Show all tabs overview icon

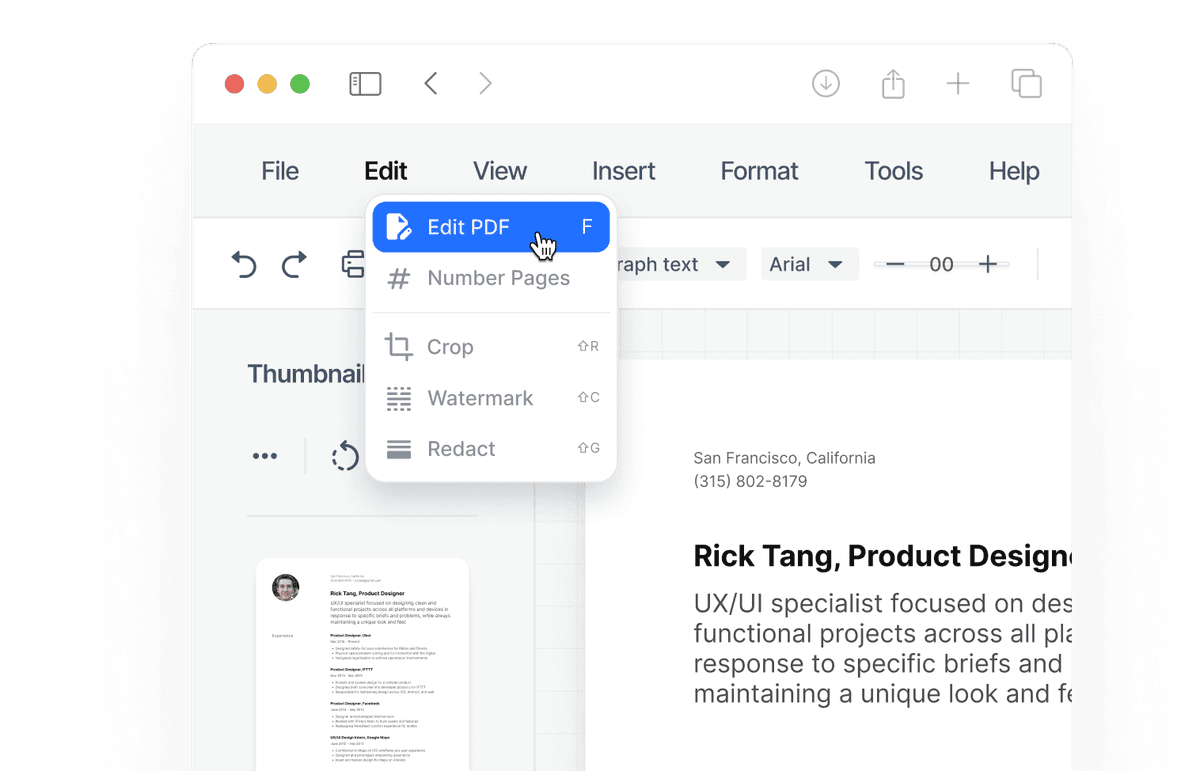(x=1026, y=84)
